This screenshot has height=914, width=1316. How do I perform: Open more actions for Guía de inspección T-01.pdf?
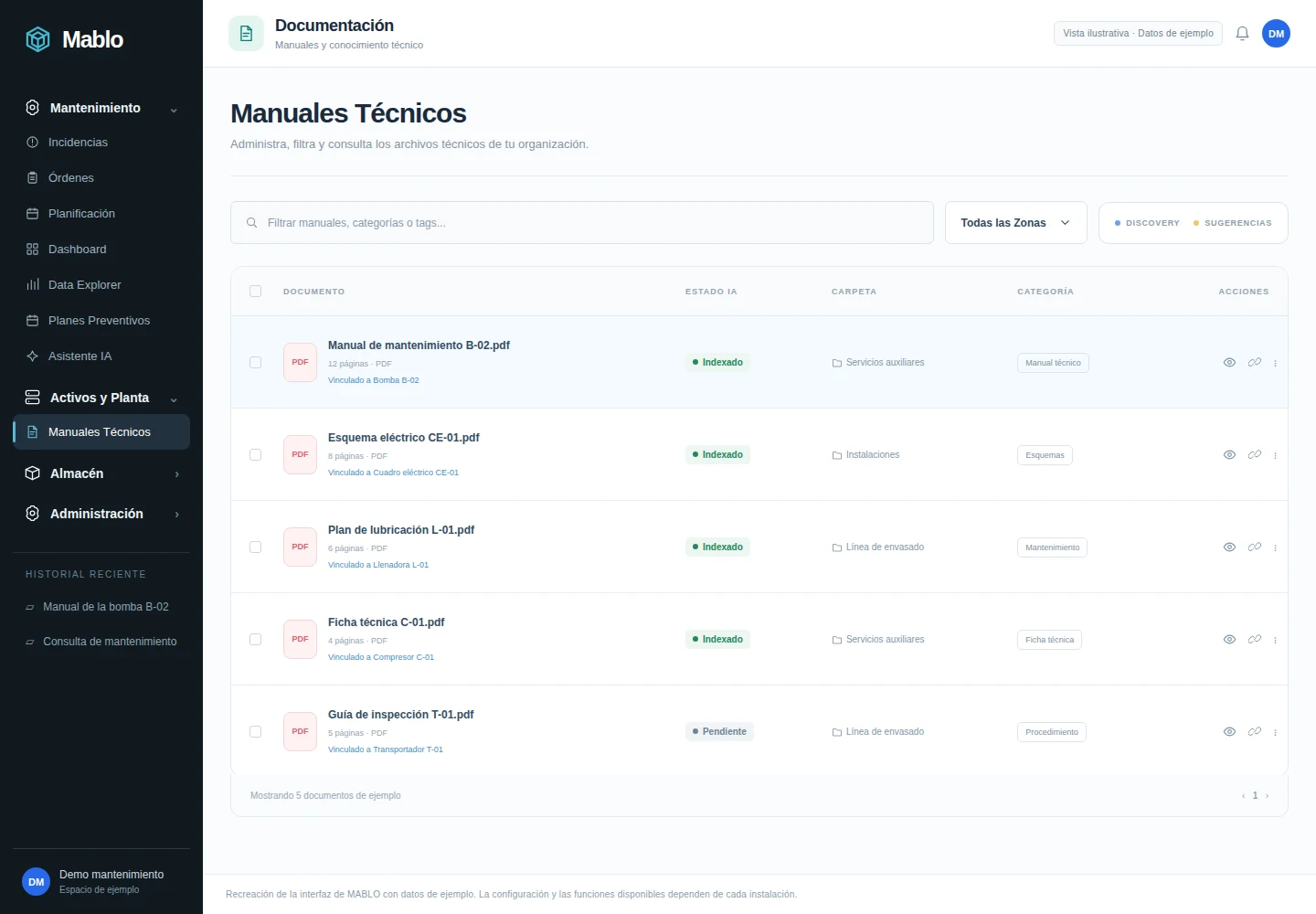point(1275,732)
